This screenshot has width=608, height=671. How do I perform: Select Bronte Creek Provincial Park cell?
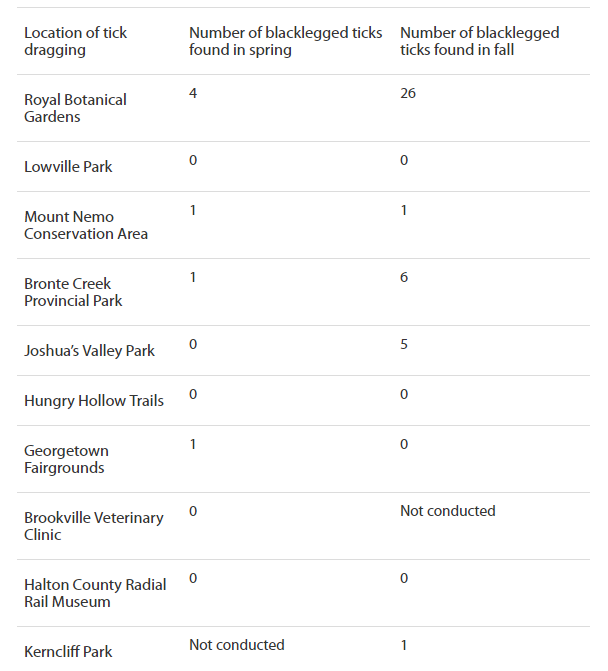pos(73,292)
